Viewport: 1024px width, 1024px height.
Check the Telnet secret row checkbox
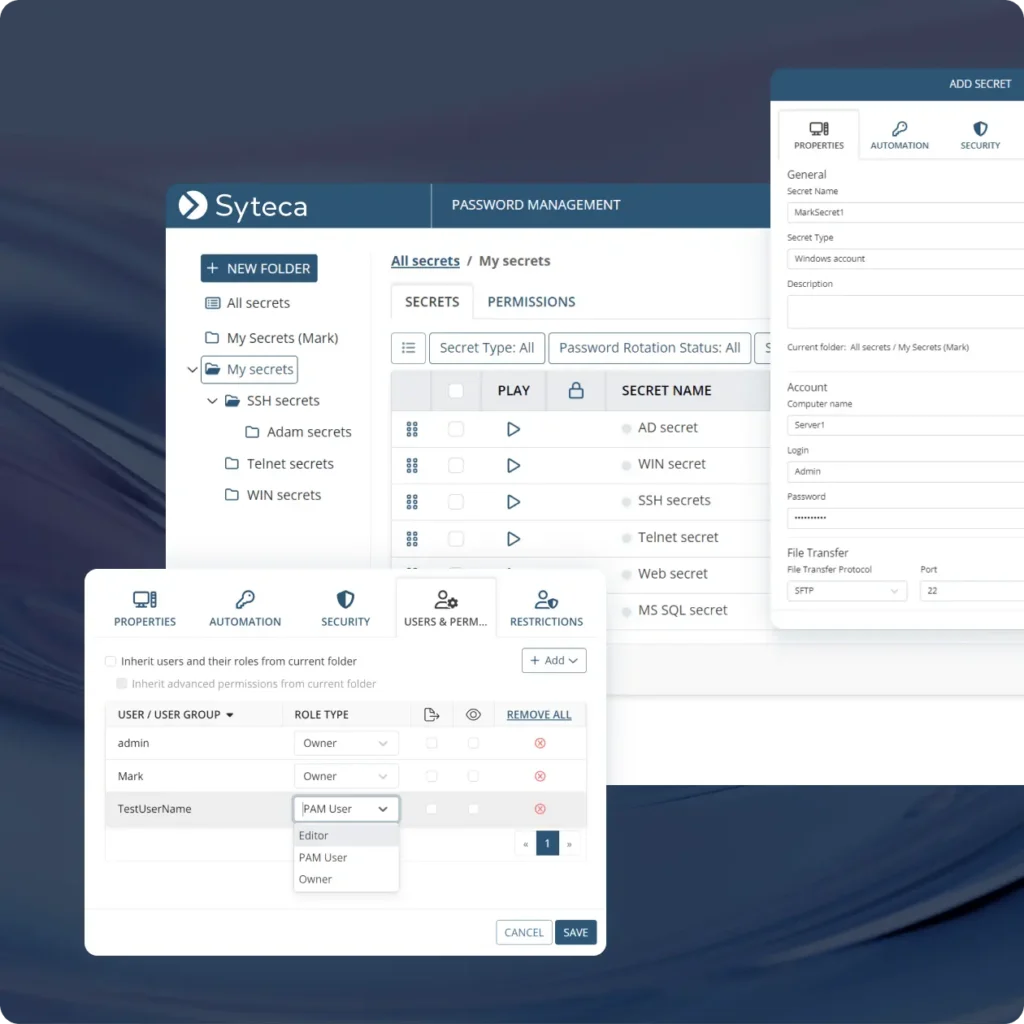point(456,539)
